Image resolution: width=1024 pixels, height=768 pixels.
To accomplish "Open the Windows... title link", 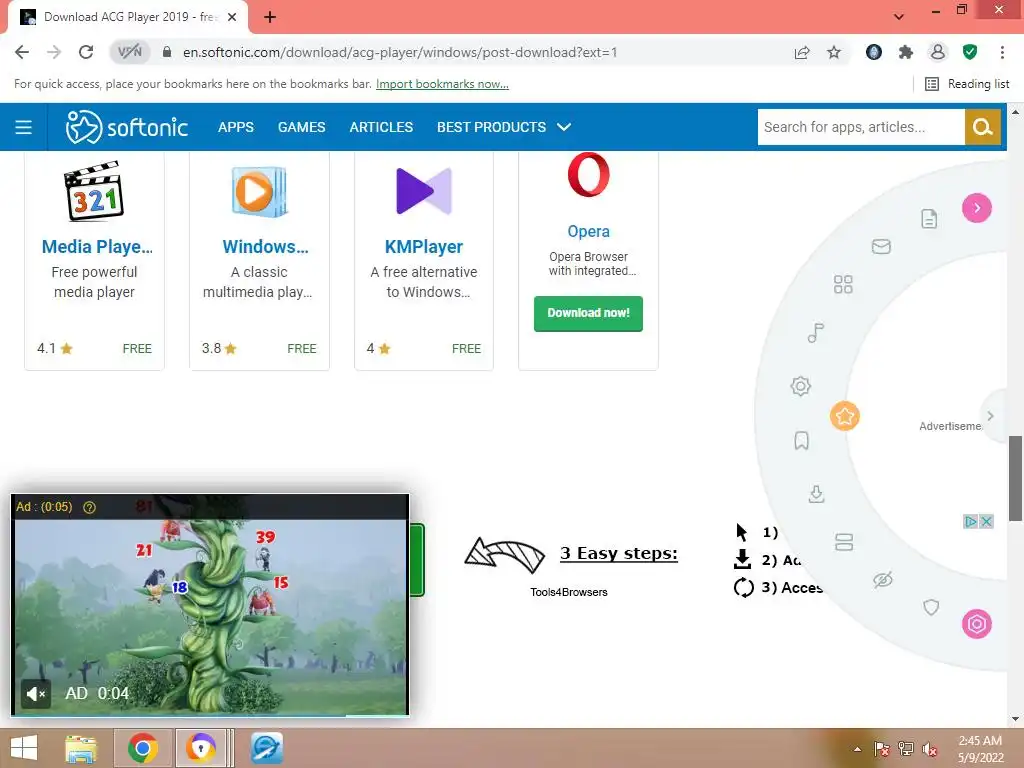I will click(265, 246).
